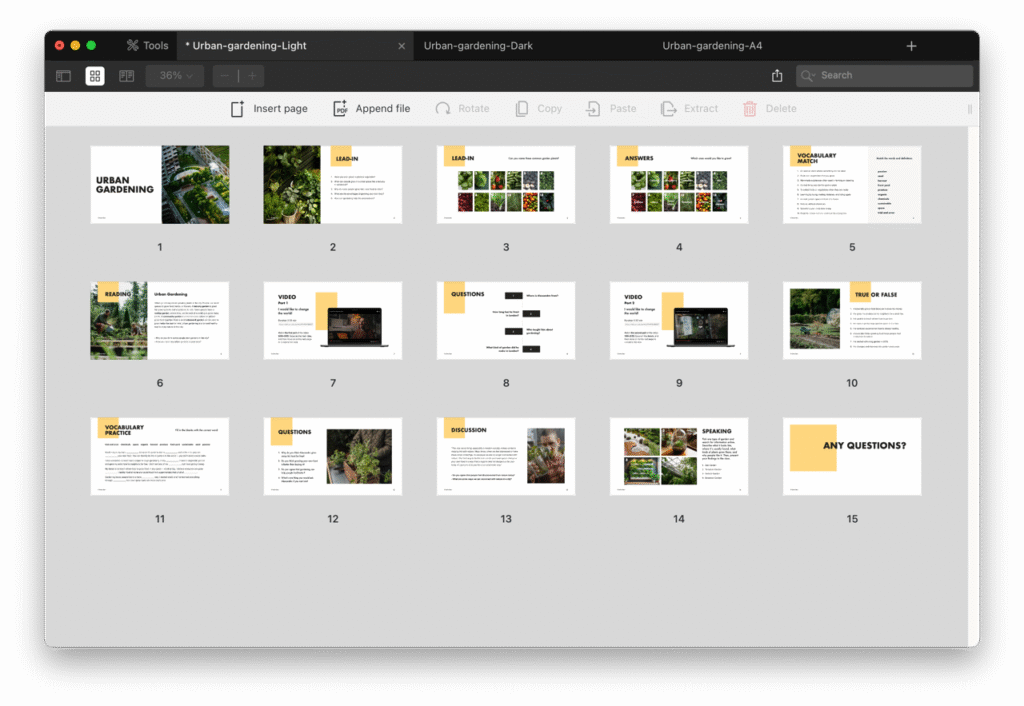The height and width of the screenshot is (706, 1024).
Task: Open search options via magnifier chevron
Action: click(809, 76)
